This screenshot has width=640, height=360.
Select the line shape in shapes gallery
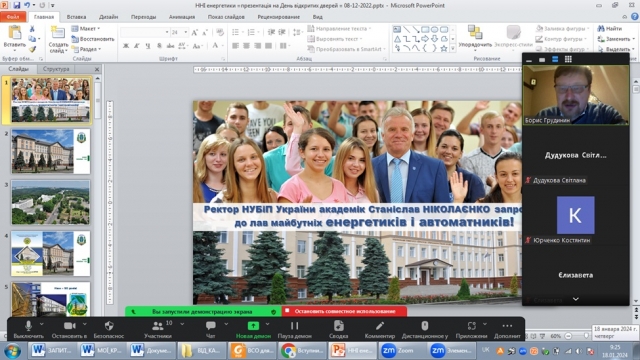tap(407, 29)
